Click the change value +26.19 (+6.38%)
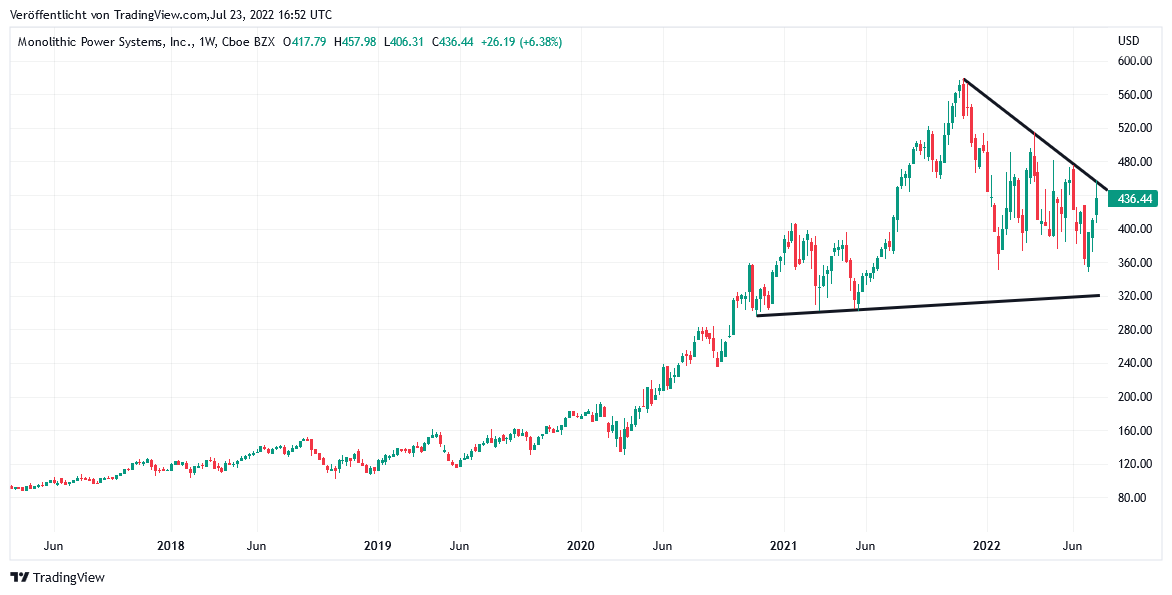Viewport: 1172px width, 595px height. click(x=521, y=43)
